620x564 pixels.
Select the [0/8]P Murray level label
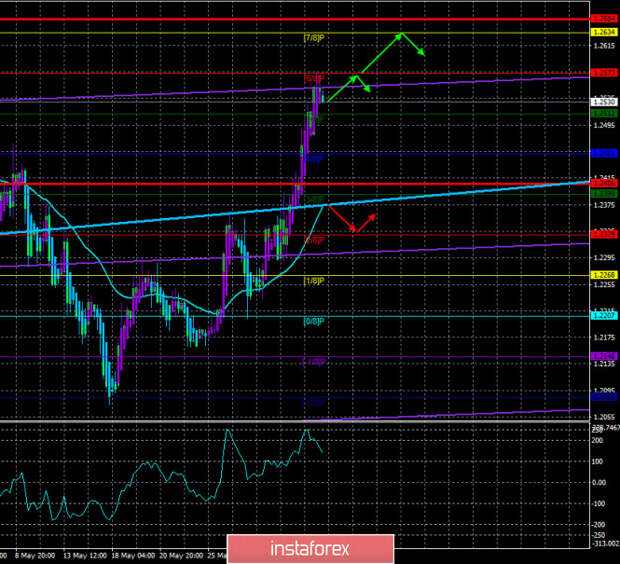pos(314,321)
